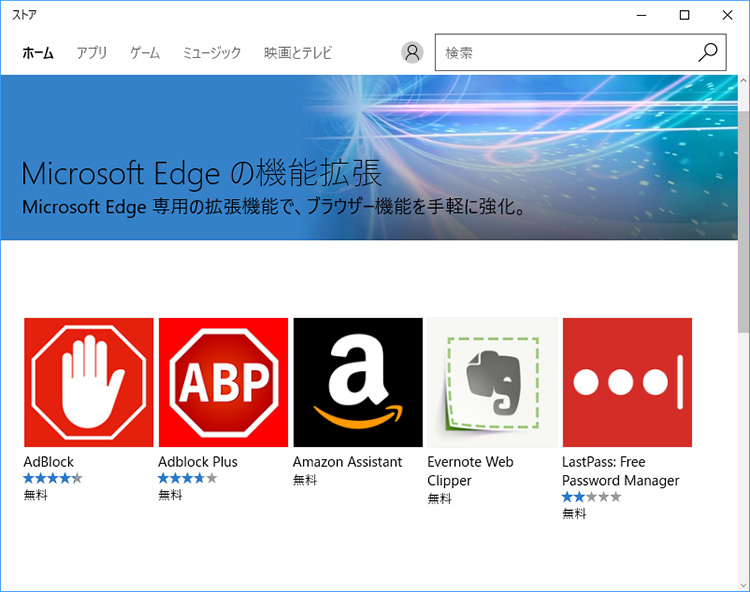Select the LastPass red icon tile
The image size is (750, 592).
[x=627, y=382]
